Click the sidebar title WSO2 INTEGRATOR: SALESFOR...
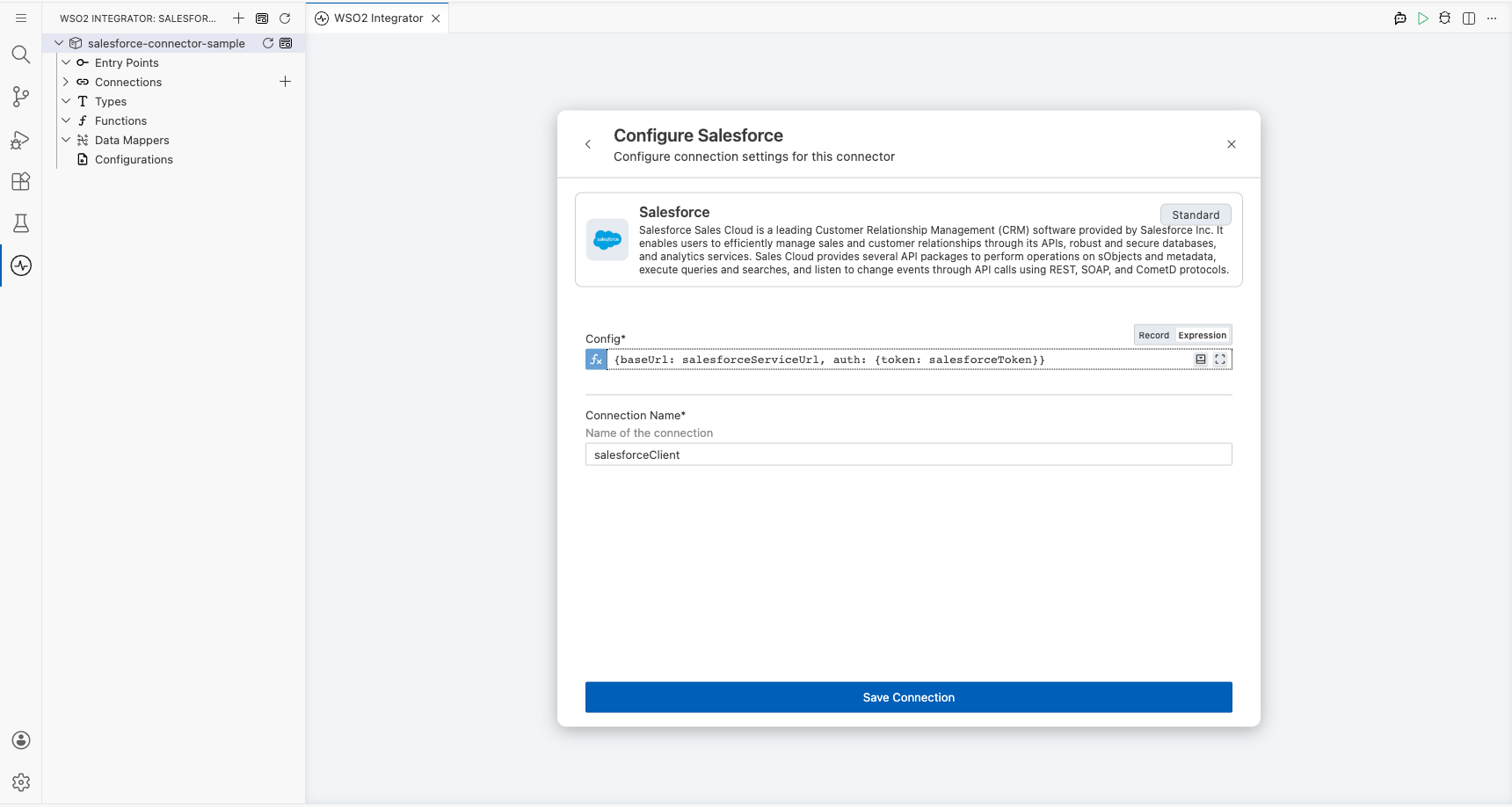This screenshot has width=1512, height=807. [137, 18]
